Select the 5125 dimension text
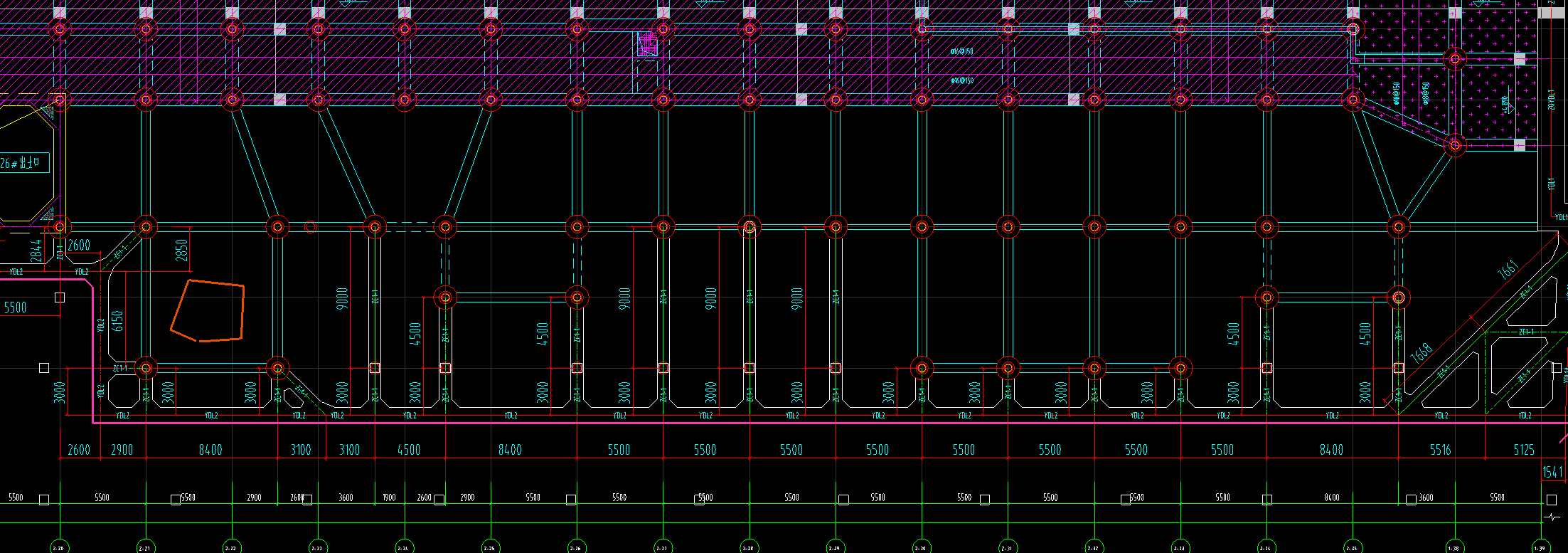Image resolution: width=1568 pixels, height=553 pixels. pos(1524,450)
